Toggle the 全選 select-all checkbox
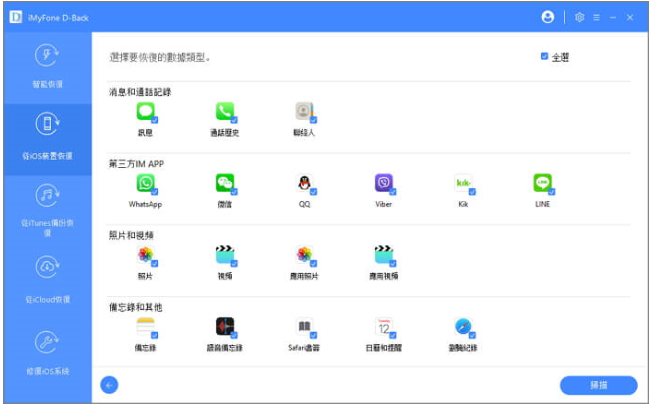The image size is (651, 409). pos(544,56)
